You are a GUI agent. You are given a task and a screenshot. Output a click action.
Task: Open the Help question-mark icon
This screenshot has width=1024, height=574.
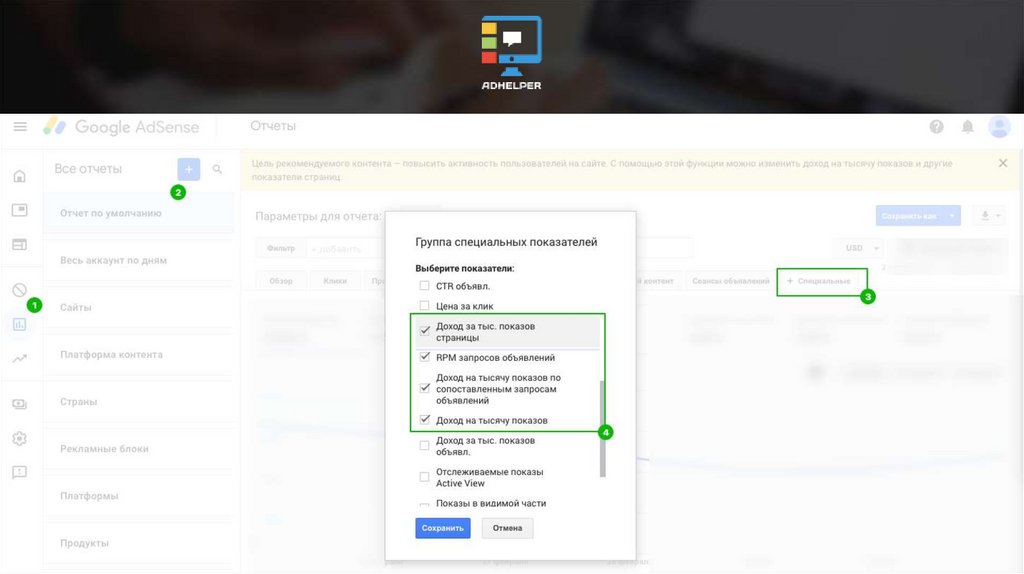(936, 127)
